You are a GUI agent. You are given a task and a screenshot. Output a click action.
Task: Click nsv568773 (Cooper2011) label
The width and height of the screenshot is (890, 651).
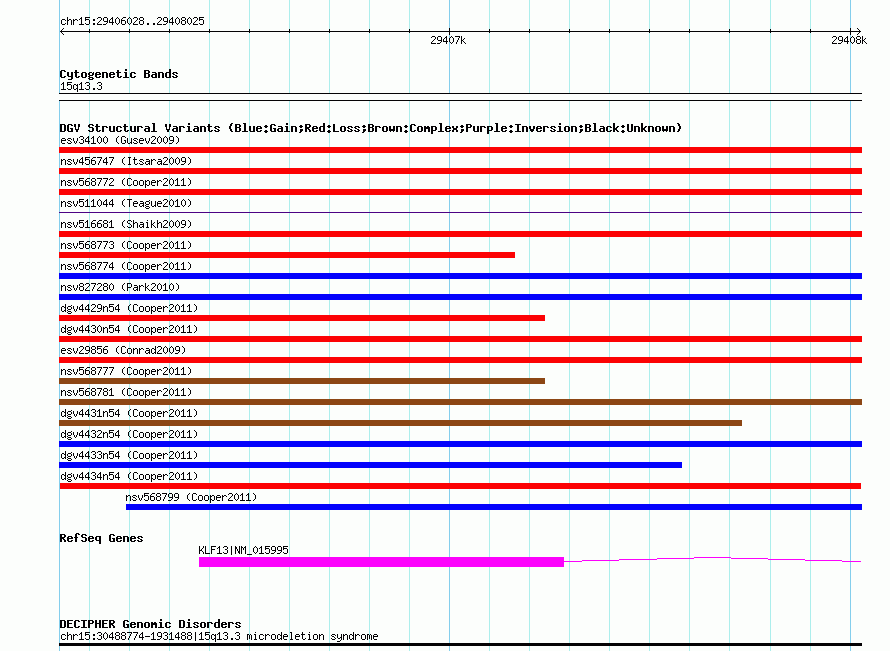click(126, 245)
